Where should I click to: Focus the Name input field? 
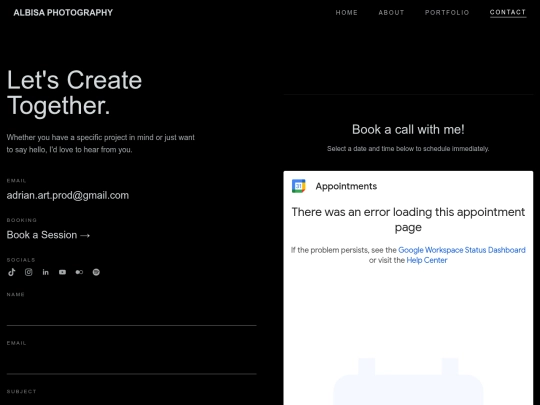pyautogui.click(x=132, y=313)
